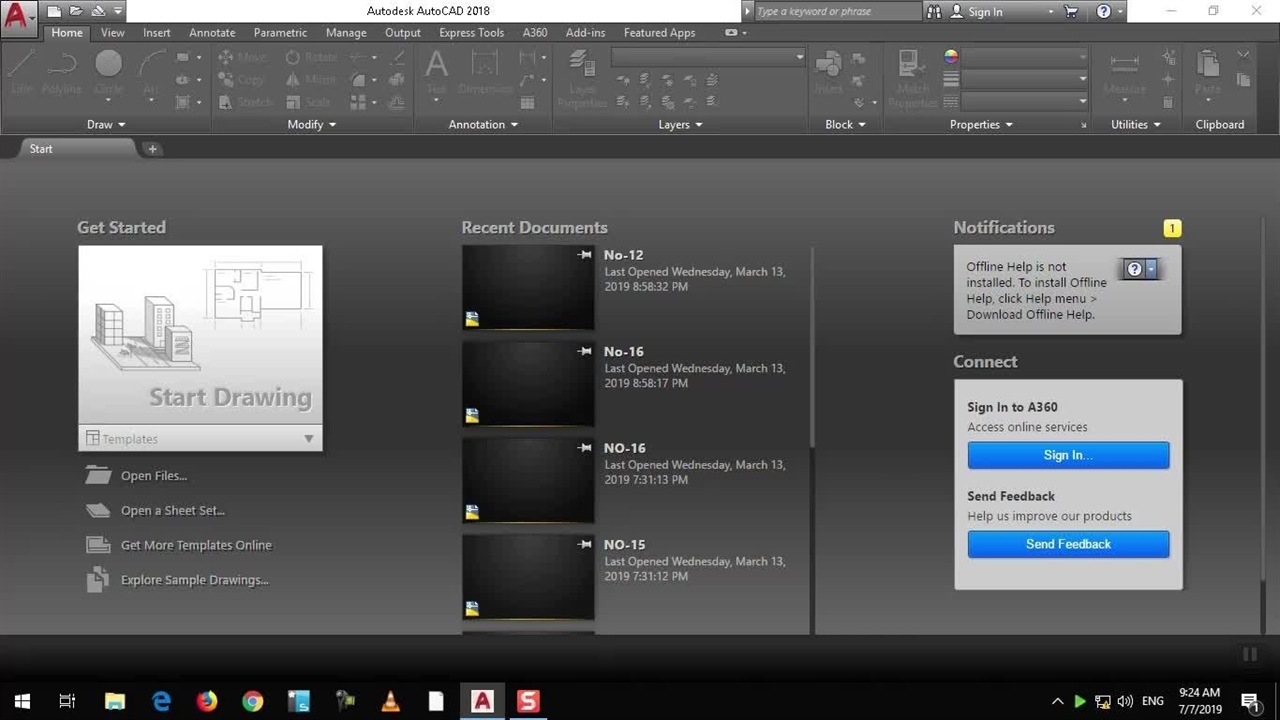Click the binoculars search icon
The height and width of the screenshot is (720, 1280).
[x=934, y=12]
